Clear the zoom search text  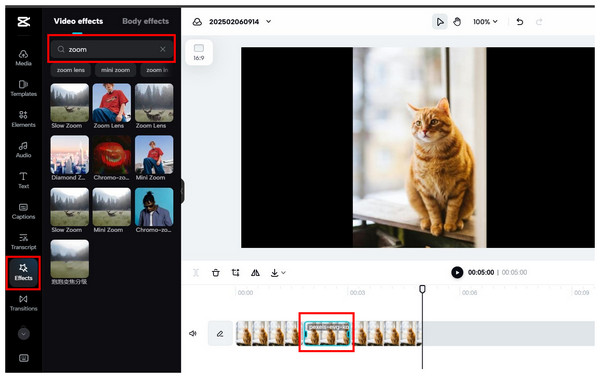coord(163,49)
